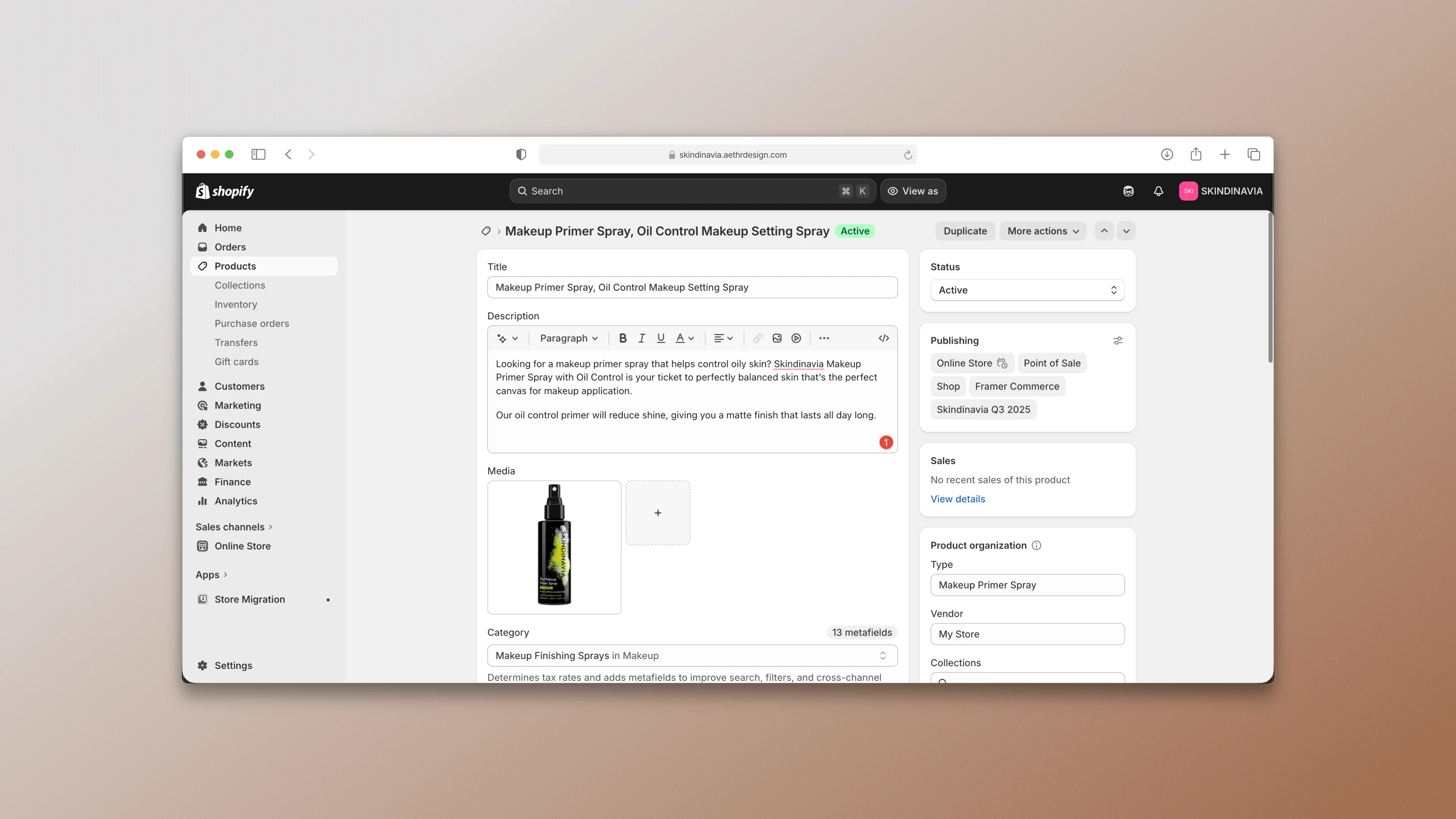Toggle bold formatting in description editor
The height and width of the screenshot is (819, 1456).
click(x=622, y=338)
